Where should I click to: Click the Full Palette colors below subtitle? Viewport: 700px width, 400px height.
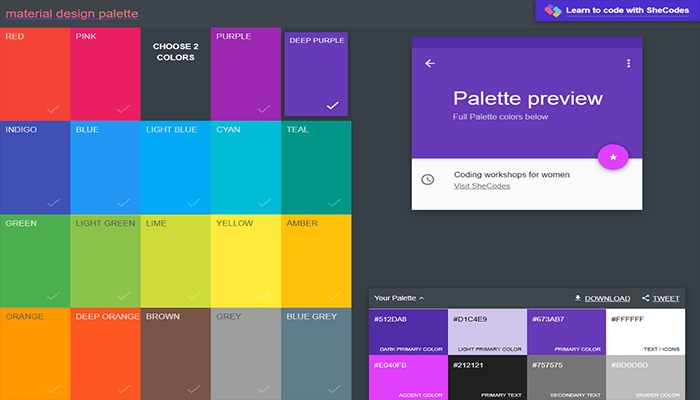[500, 117]
